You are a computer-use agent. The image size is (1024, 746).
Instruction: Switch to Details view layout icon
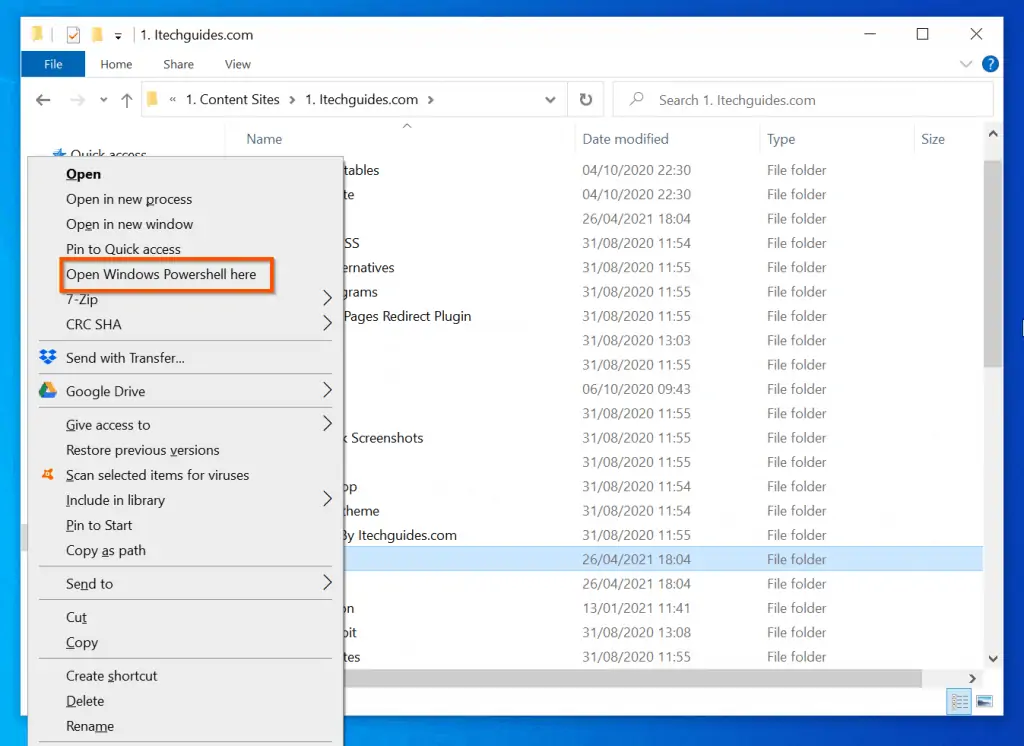click(x=959, y=702)
